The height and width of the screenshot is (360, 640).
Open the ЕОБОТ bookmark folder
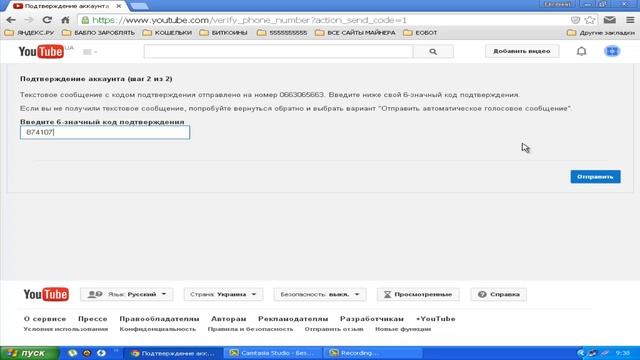tap(420, 33)
